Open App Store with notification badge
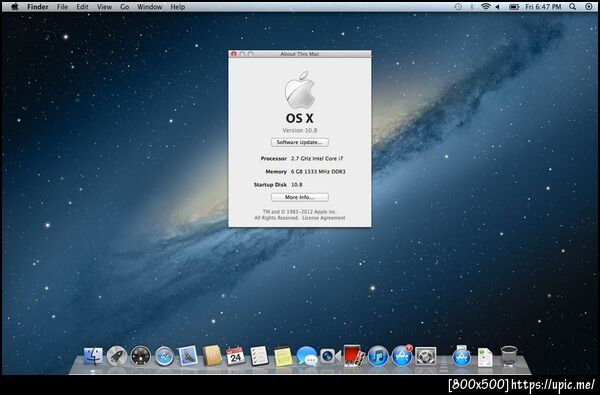Viewport: 600px width, 395px height. pyautogui.click(x=402, y=356)
